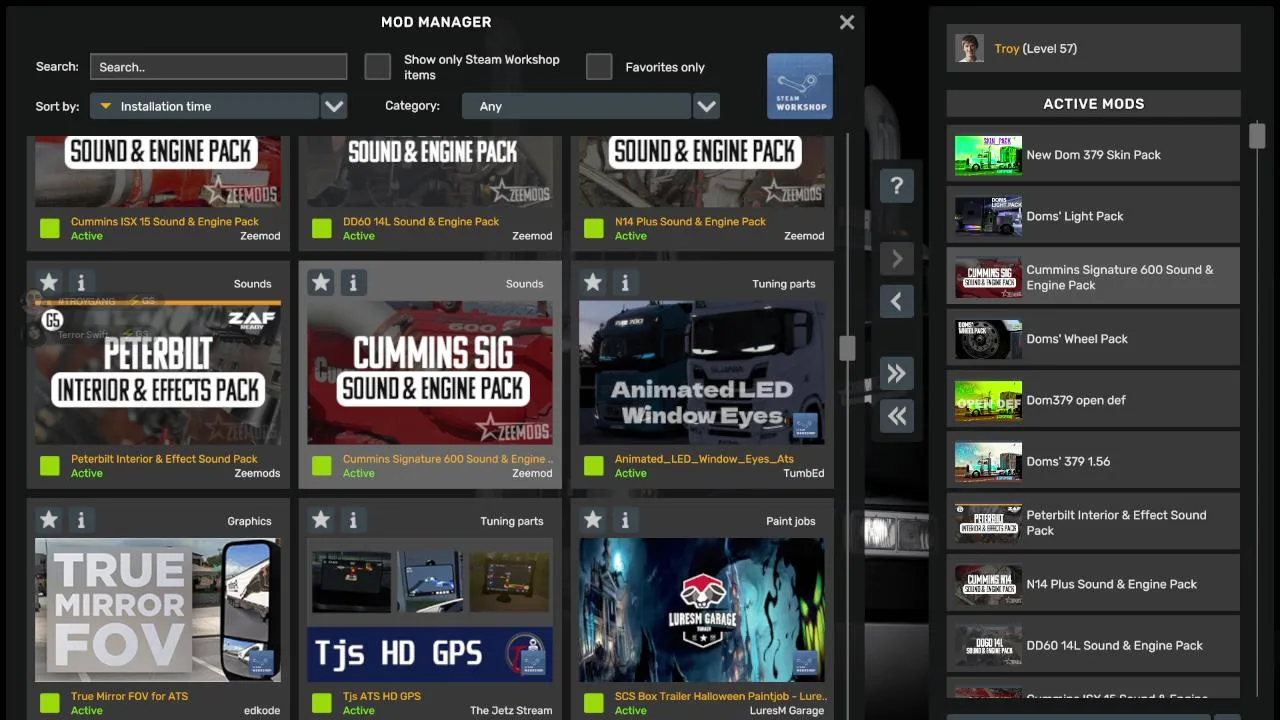Open the Steam Workshop button
This screenshot has height=720, width=1280.
799,86
